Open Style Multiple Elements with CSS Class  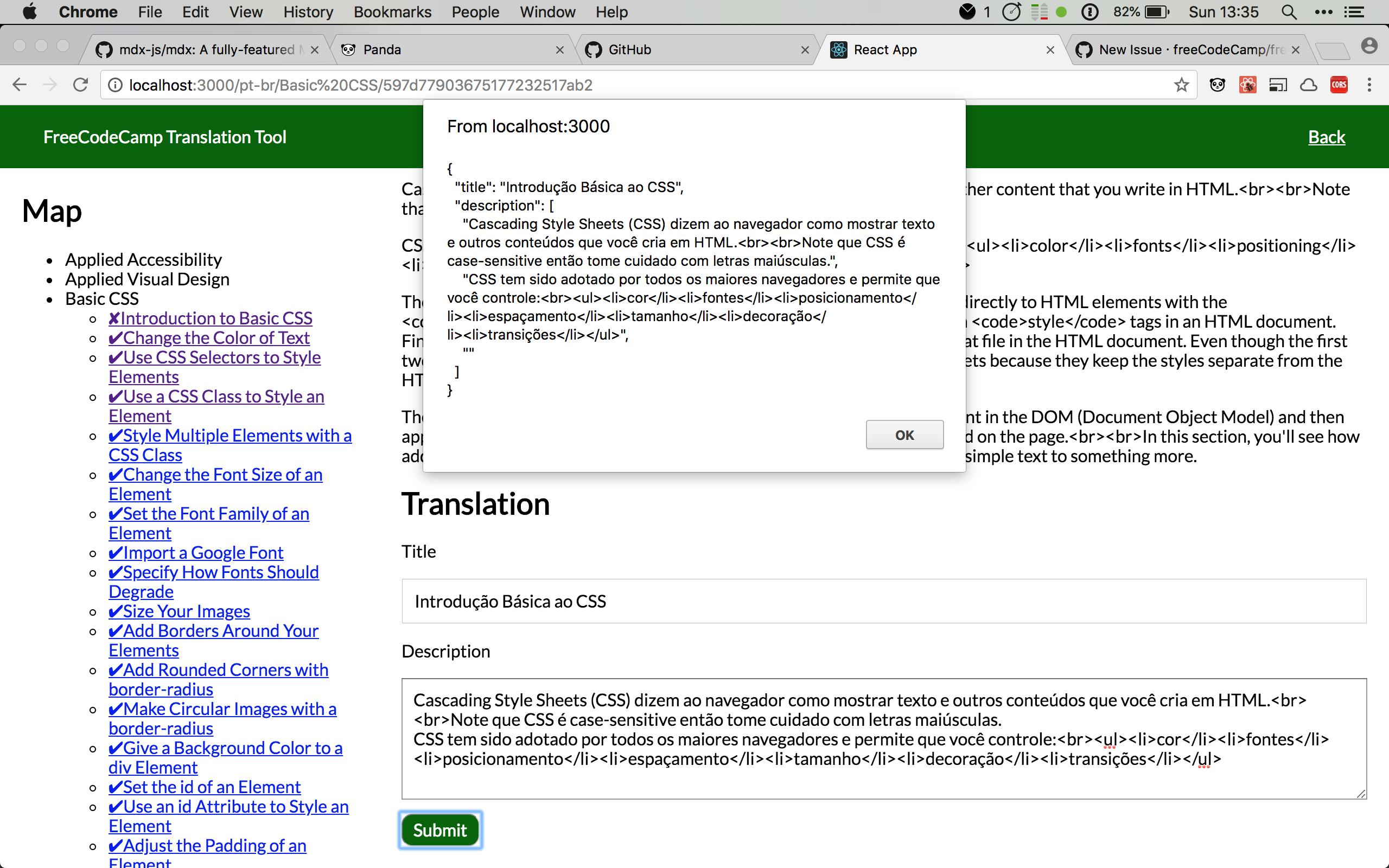[x=230, y=445]
